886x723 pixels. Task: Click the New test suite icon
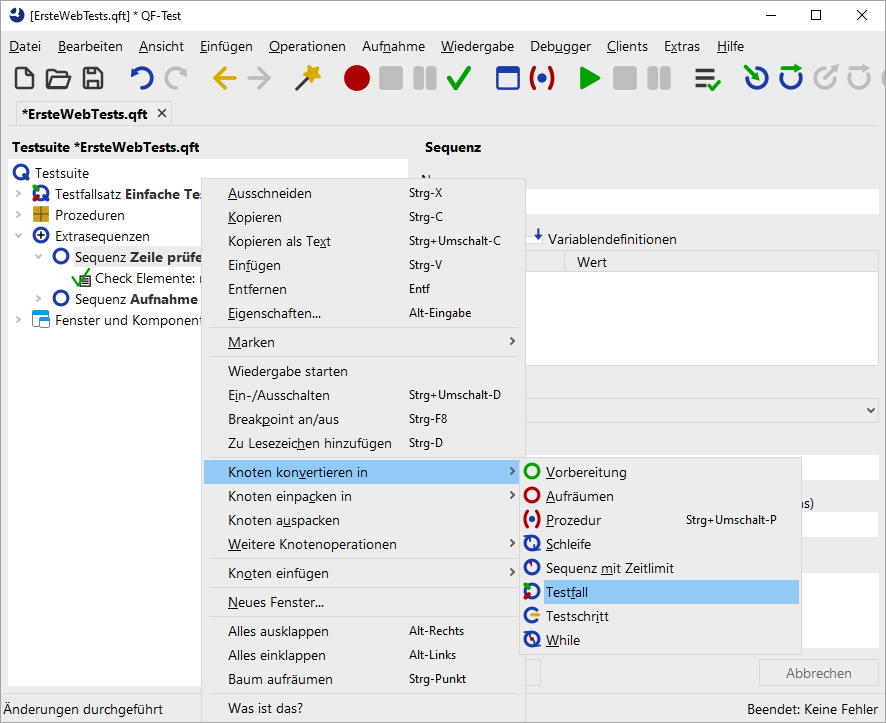(24, 78)
